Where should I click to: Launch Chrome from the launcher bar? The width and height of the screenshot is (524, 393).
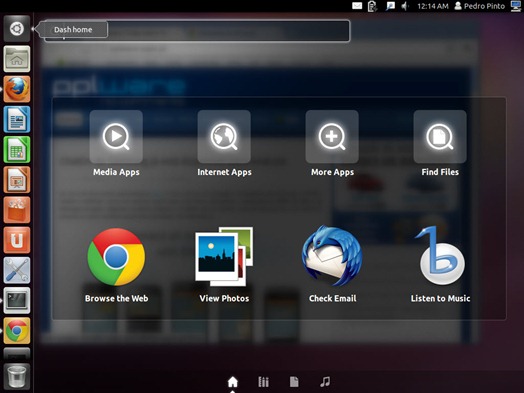pos(17,331)
